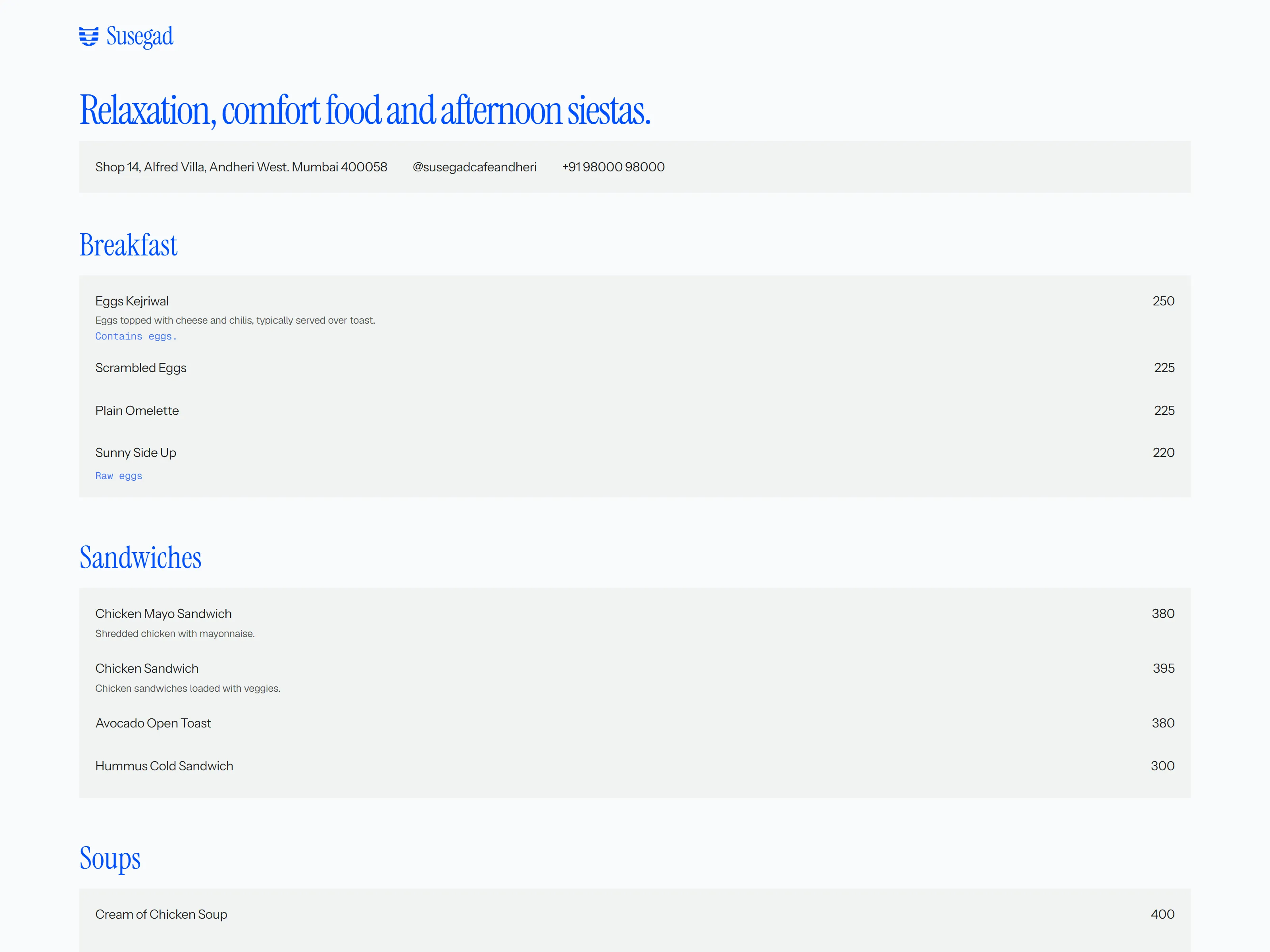Call the +91 98000 98000 phone number
This screenshot has height=952, width=1270.
coord(613,167)
